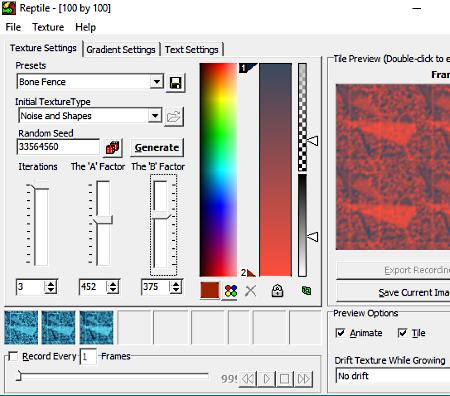Delete color stop with the X icon
The height and width of the screenshot is (396, 450).
250,291
